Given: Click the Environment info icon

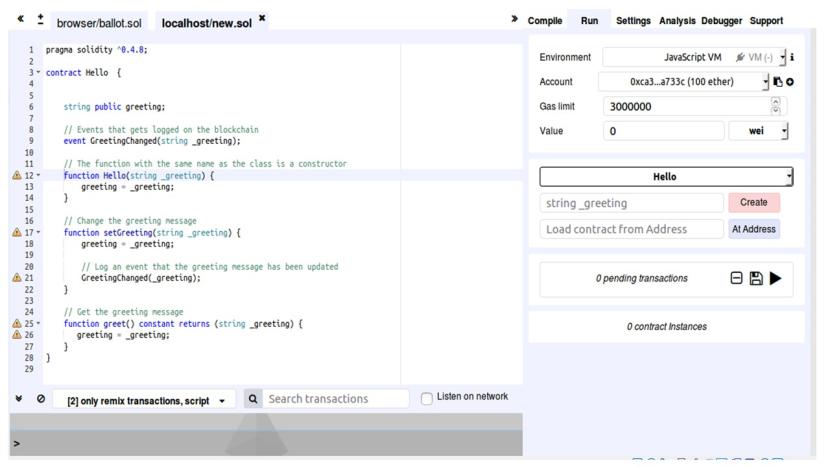Looking at the screenshot, I should pyautogui.click(x=792, y=58).
